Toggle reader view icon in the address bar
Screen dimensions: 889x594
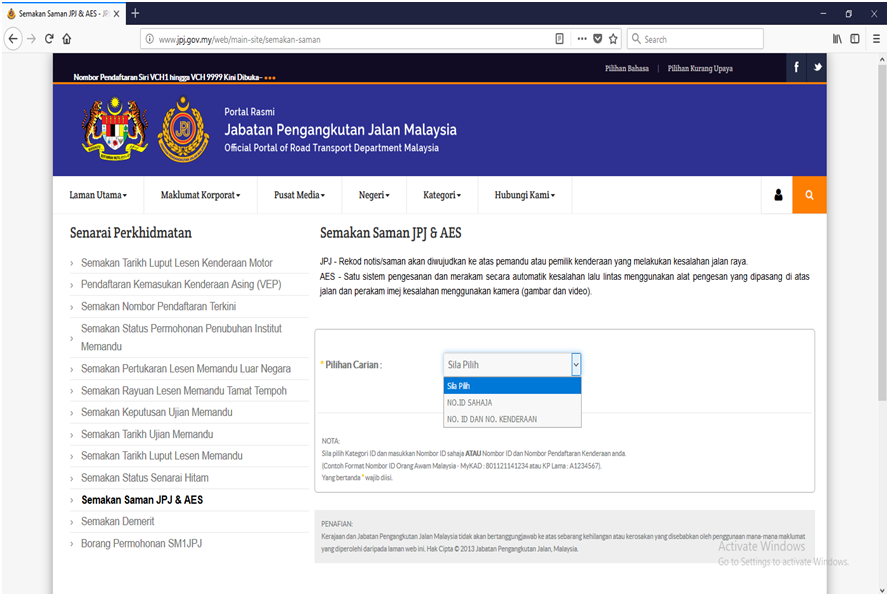tap(560, 39)
